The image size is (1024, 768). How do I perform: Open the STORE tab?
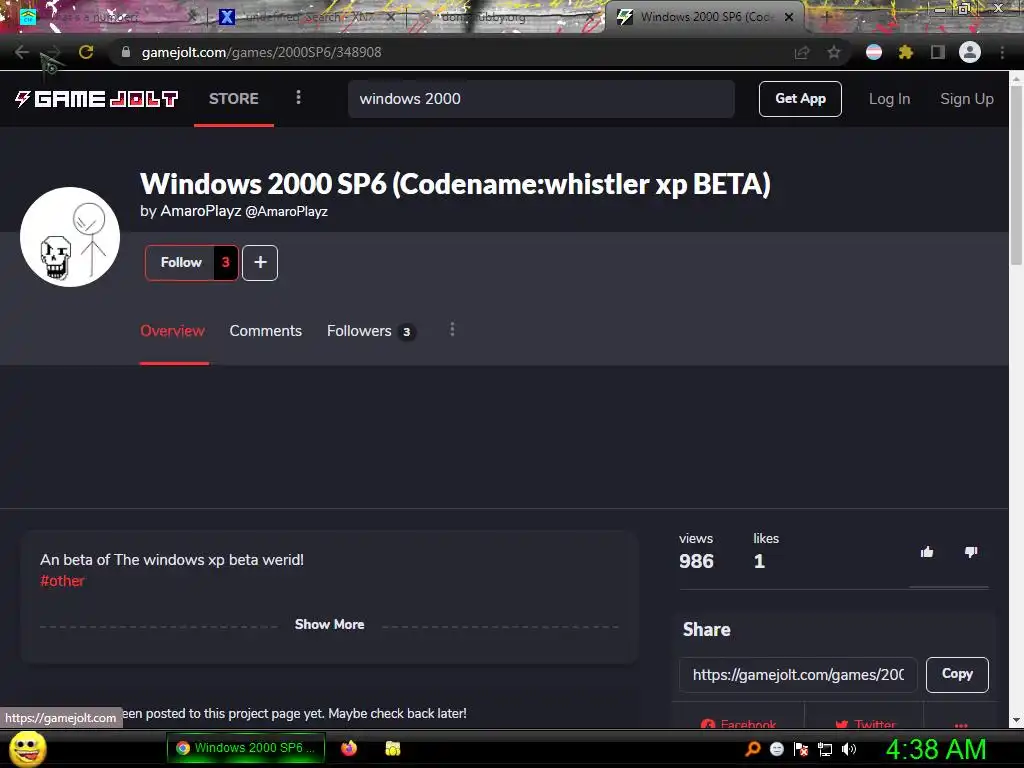coord(234,99)
